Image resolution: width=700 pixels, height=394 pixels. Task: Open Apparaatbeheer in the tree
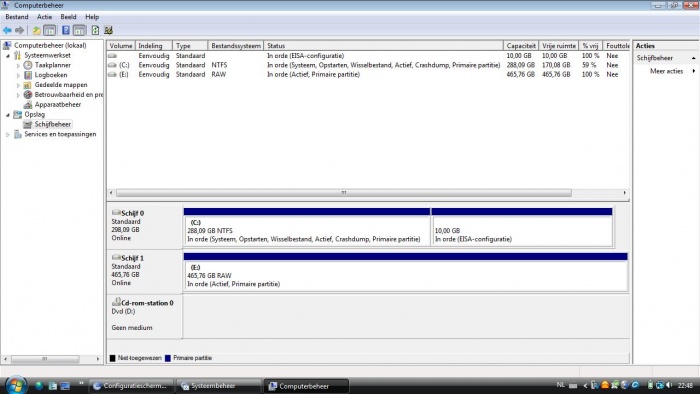(x=58, y=104)
